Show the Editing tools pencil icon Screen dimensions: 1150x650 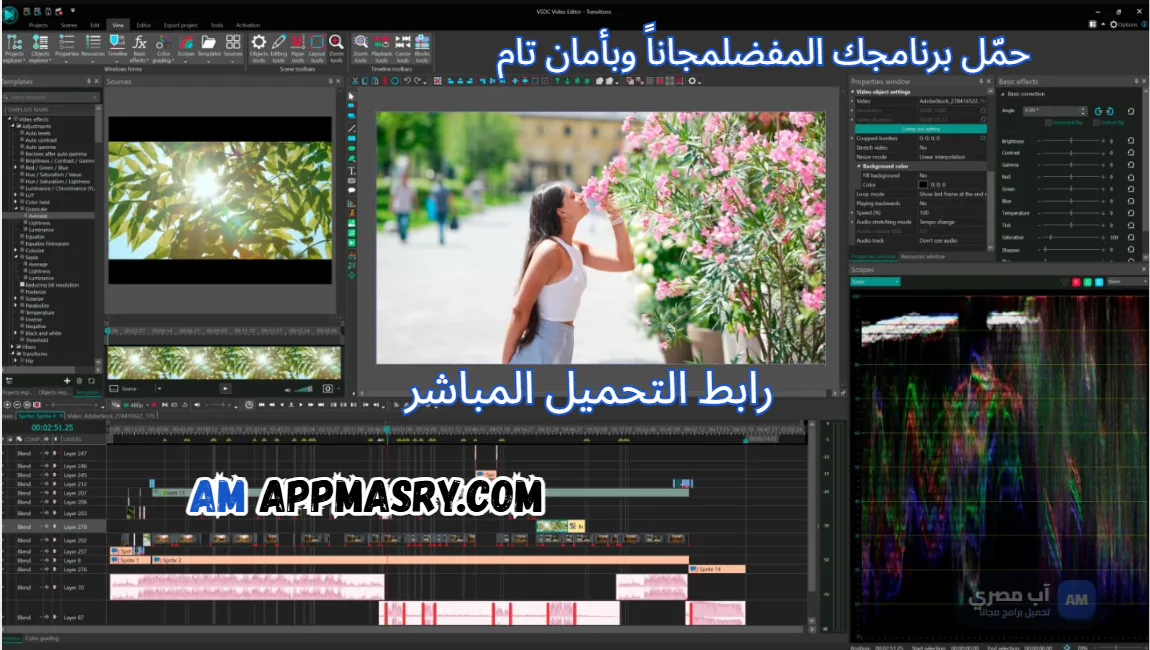coord(279,48)
